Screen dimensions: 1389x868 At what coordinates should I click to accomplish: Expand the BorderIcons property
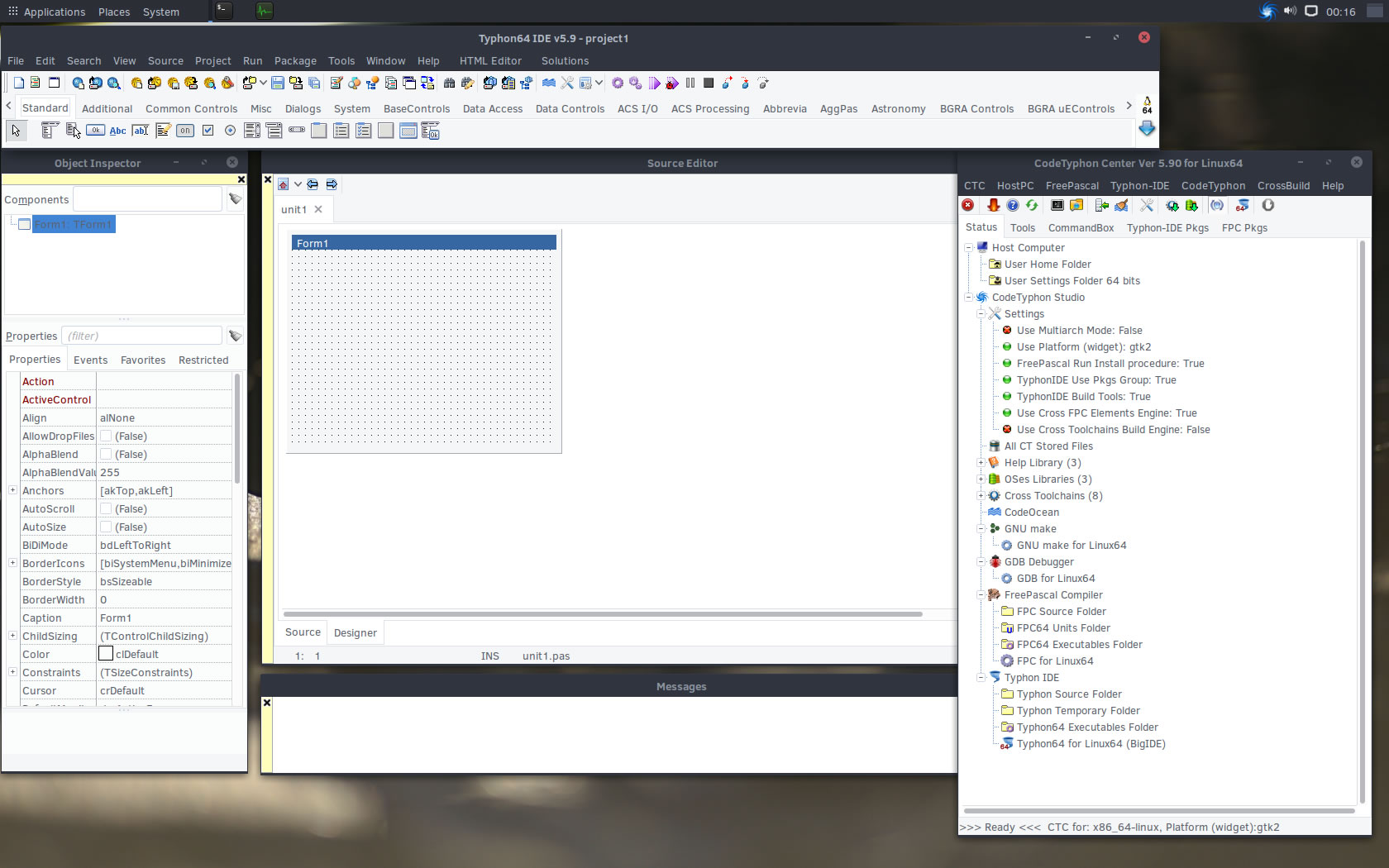(12, 563)
